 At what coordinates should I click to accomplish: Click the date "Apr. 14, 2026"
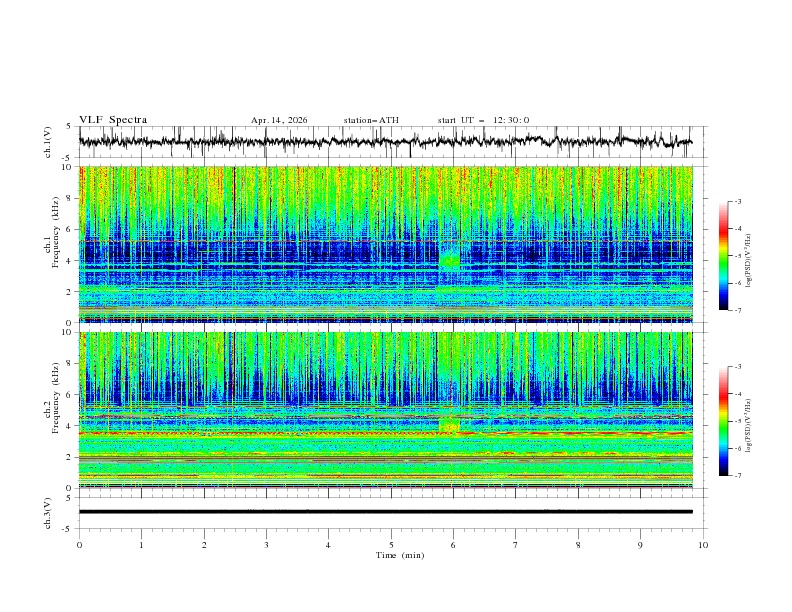coord(279,120)
